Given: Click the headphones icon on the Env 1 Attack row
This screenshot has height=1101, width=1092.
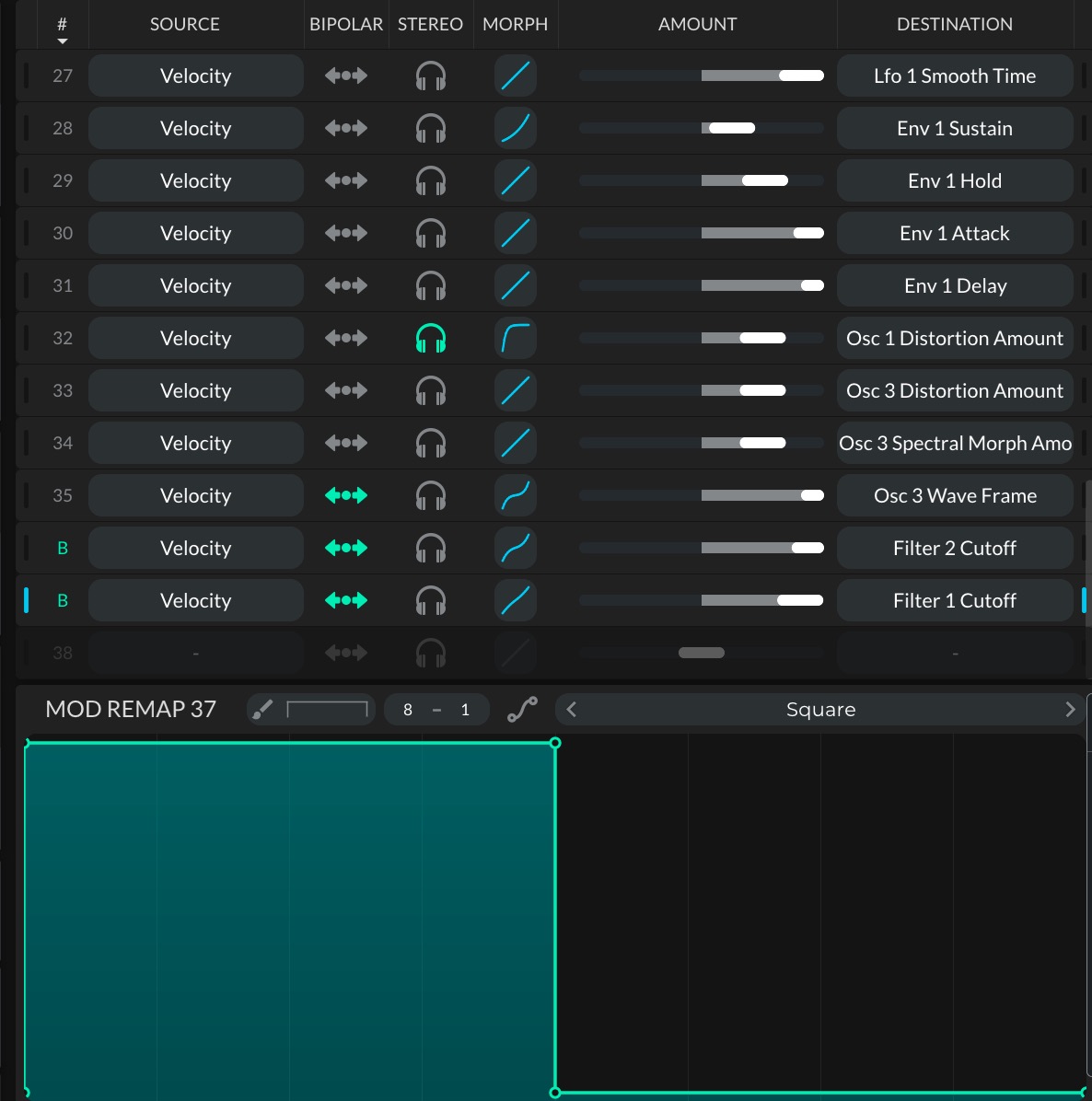Looking at the screenshot, I should [x=430, y=233].
